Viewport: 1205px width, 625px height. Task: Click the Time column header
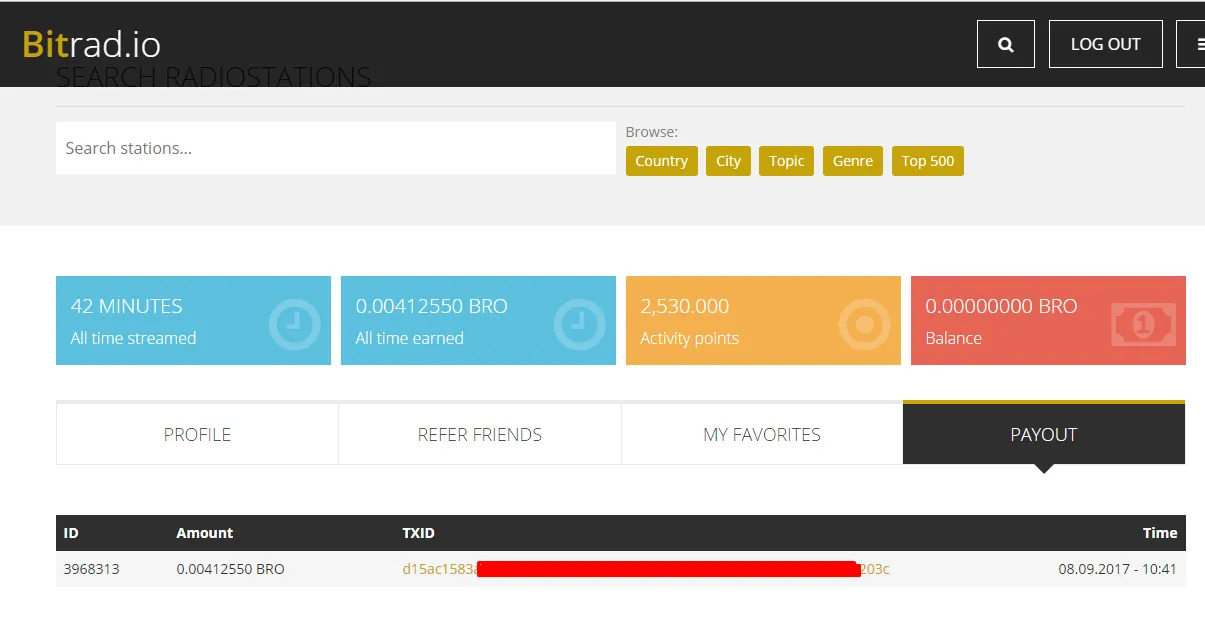click(x=1160, y=533)
